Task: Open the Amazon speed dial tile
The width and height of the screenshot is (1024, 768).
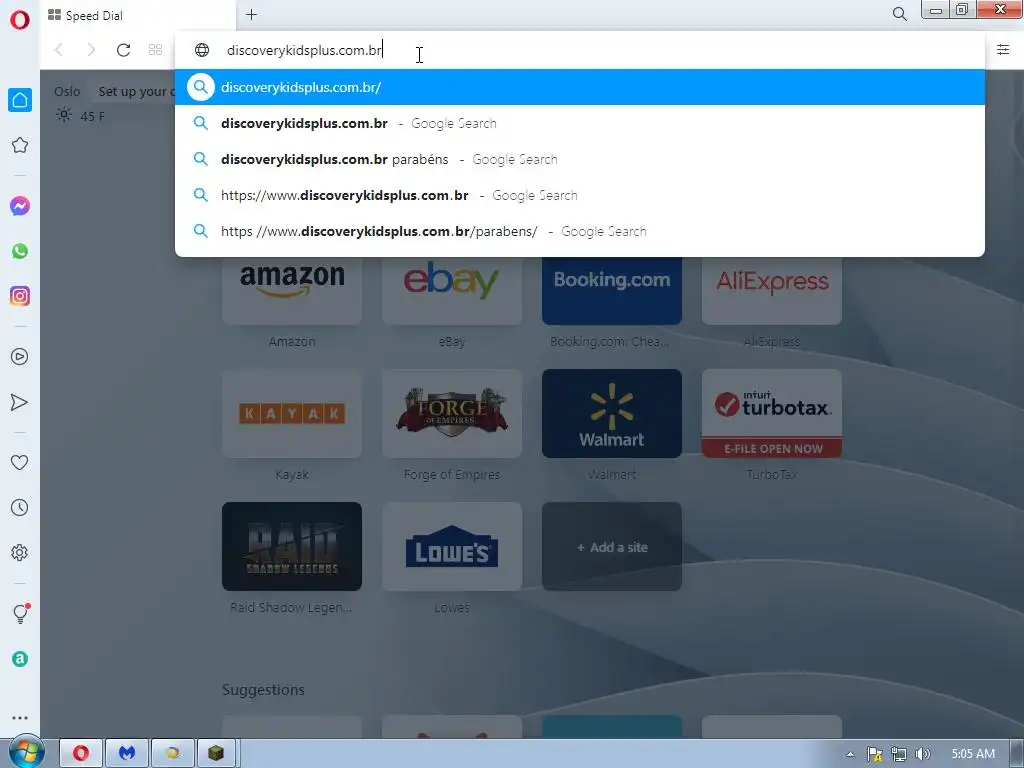Action: click(292, 291)
